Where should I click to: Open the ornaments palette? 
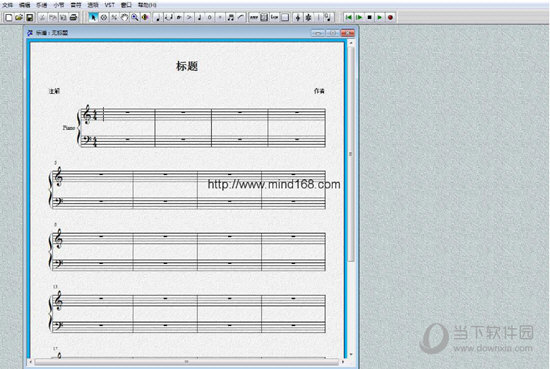(179, 17)
